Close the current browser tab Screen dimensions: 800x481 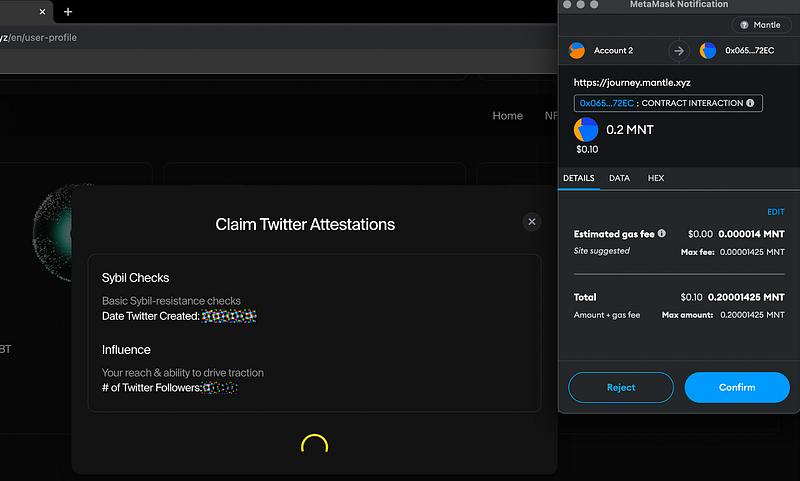point(42,11)
